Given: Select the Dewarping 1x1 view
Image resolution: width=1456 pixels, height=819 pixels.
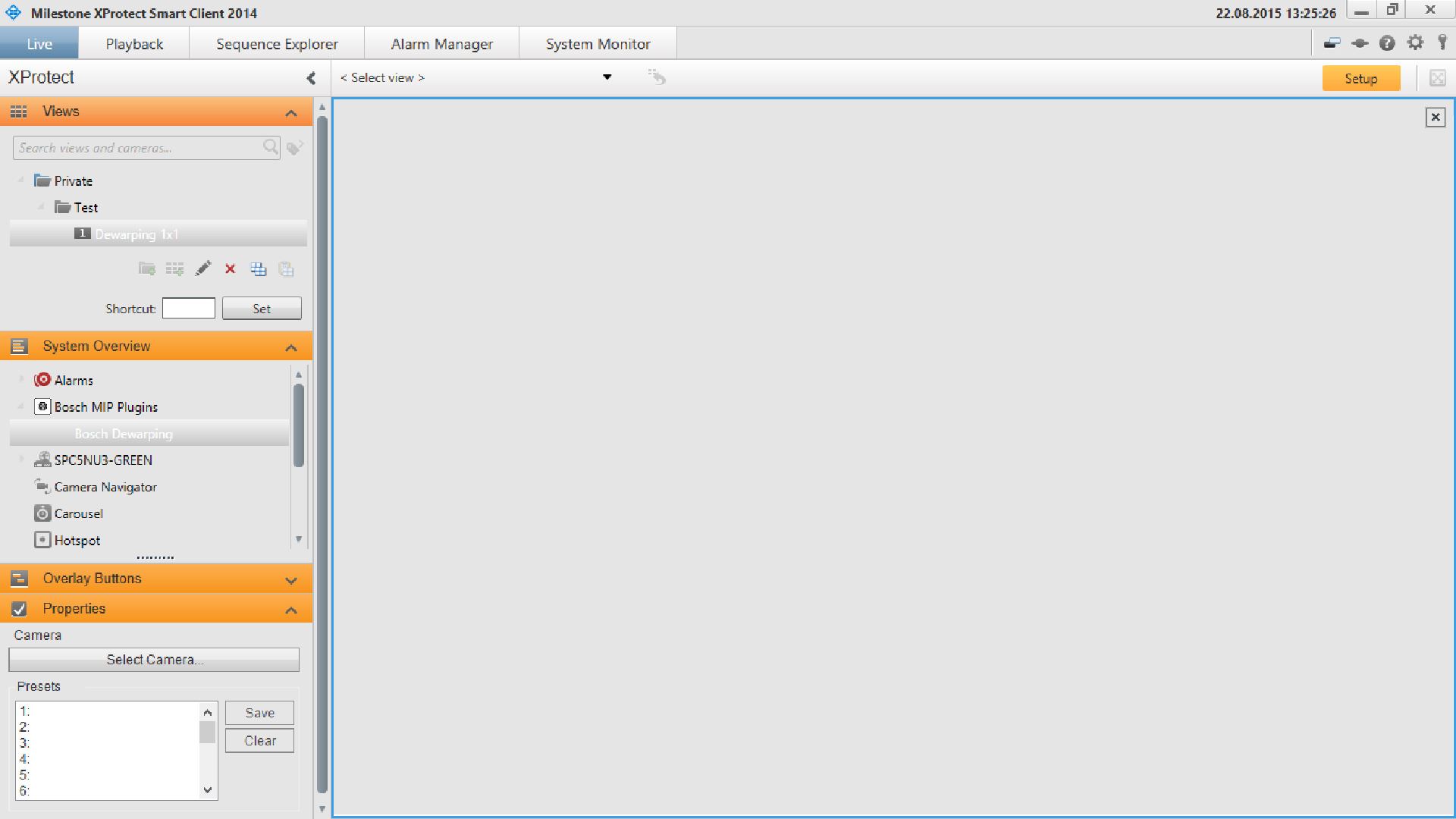Looking at the screenshot, I should (x=158, y=234).
